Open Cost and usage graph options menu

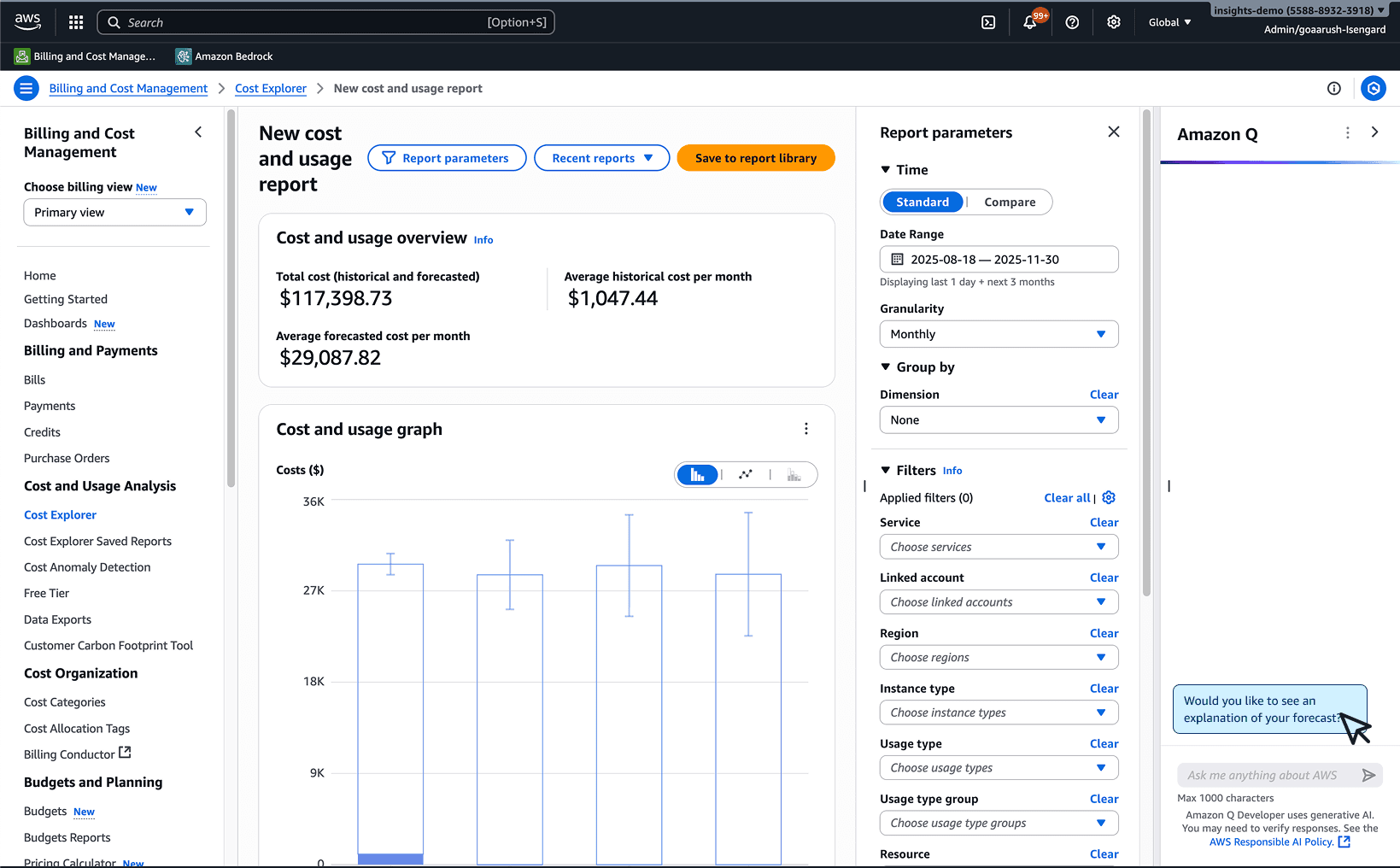805,429
